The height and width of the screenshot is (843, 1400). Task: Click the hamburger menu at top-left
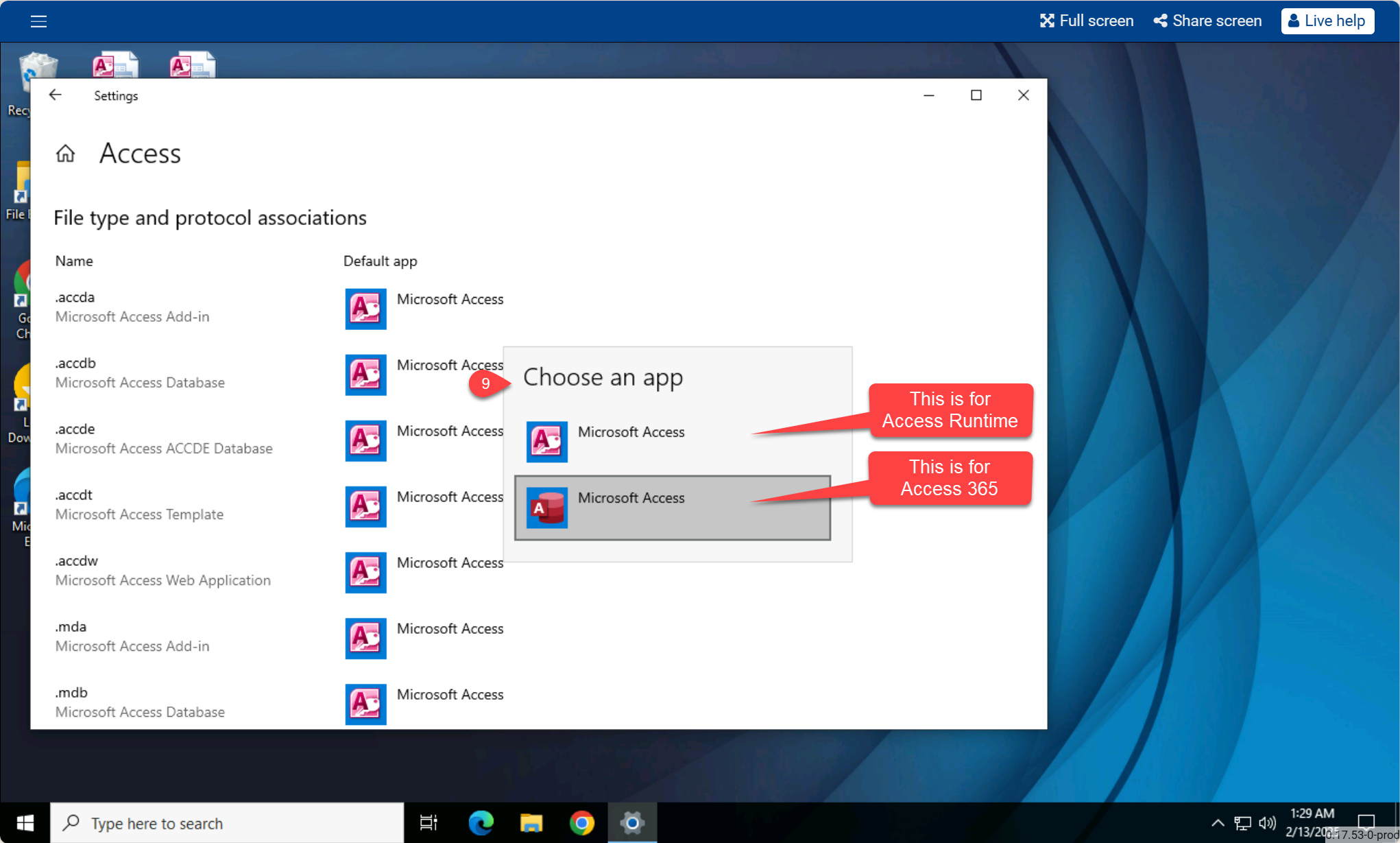38,21
